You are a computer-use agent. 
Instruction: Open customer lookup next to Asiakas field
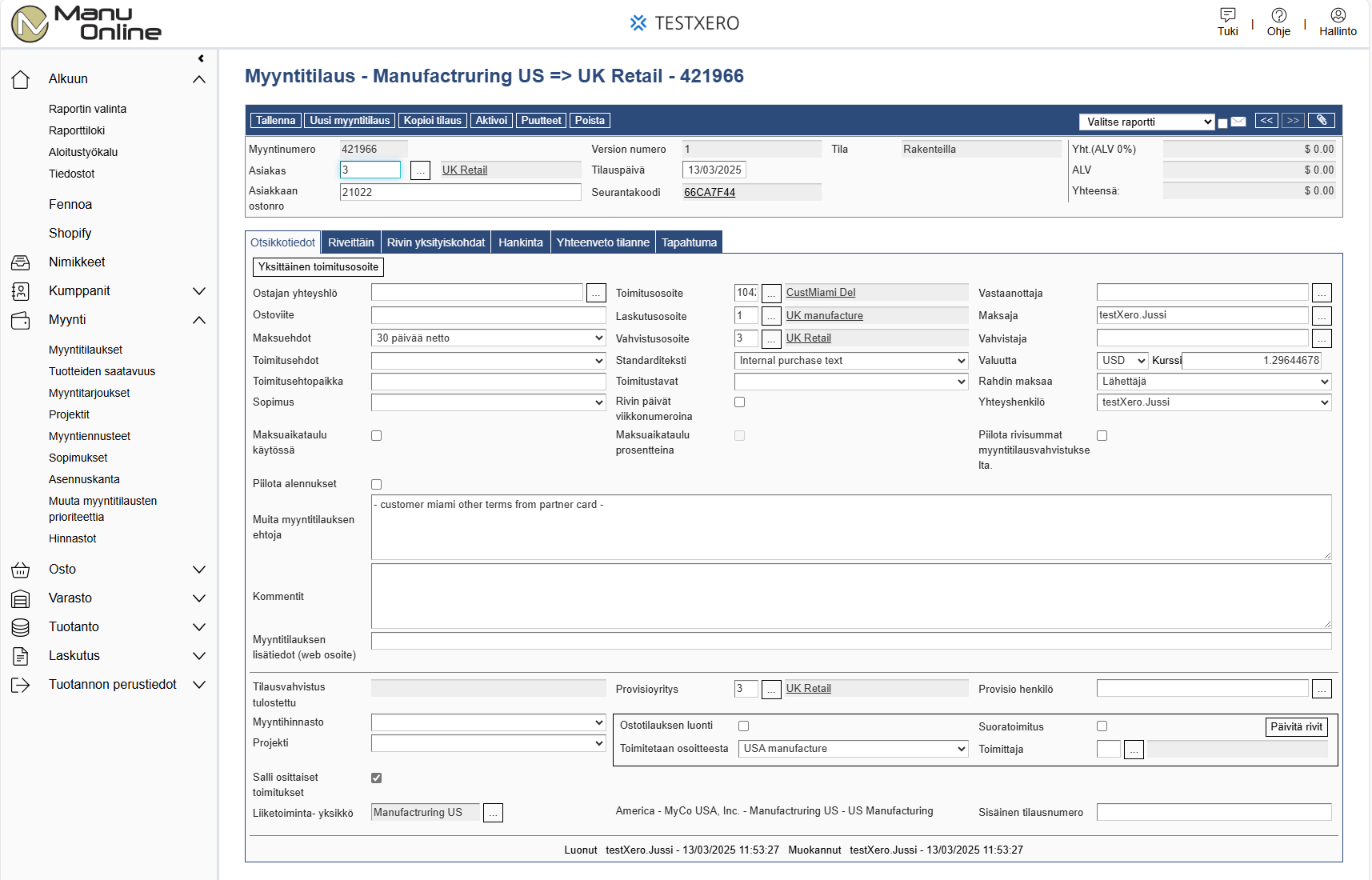(x=420, y=170)
